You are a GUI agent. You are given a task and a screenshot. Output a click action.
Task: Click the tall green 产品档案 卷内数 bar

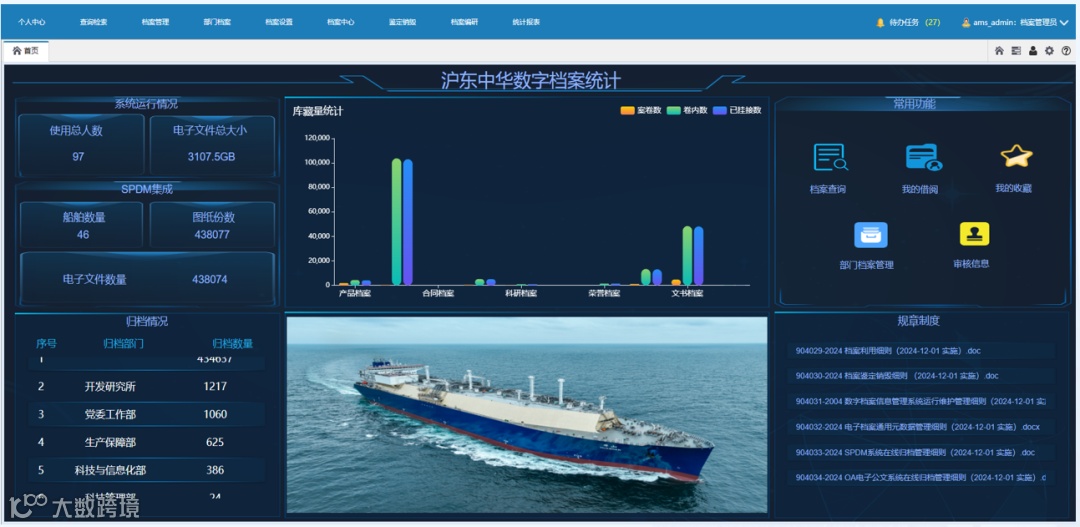click(x=396, y=222)
